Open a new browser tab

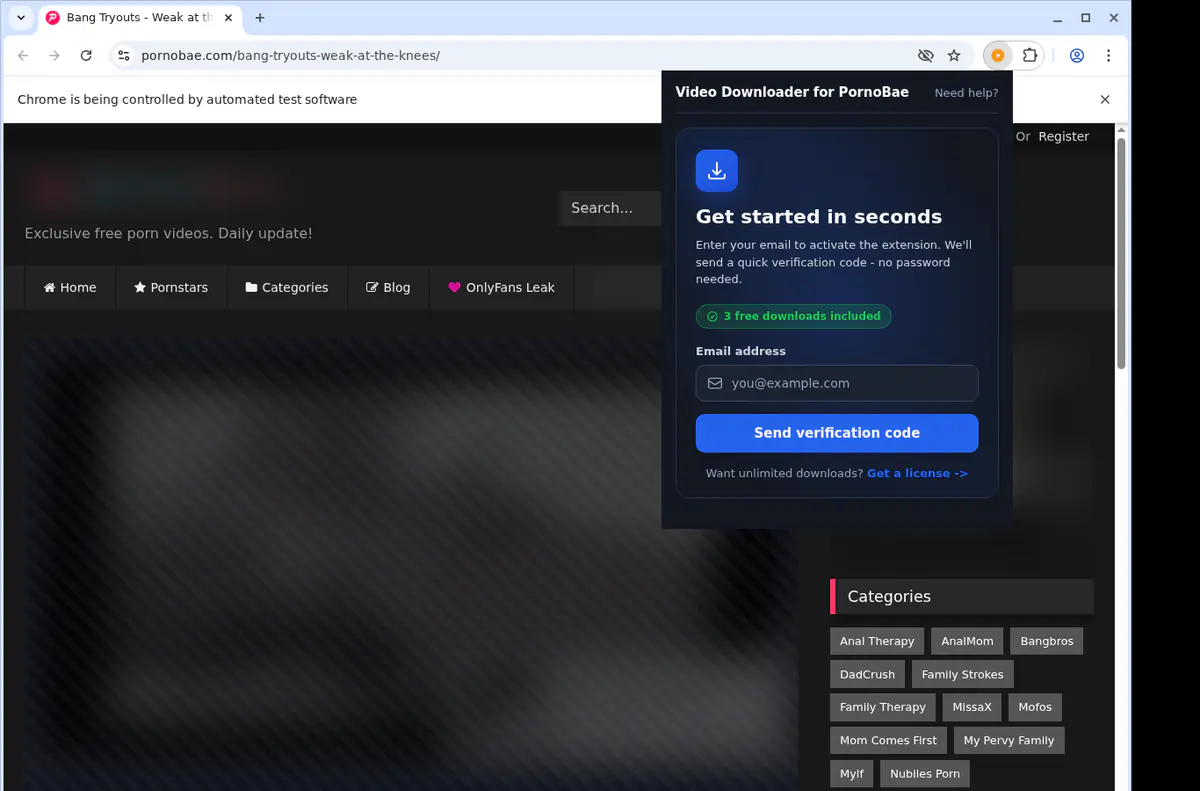point(260,18)
